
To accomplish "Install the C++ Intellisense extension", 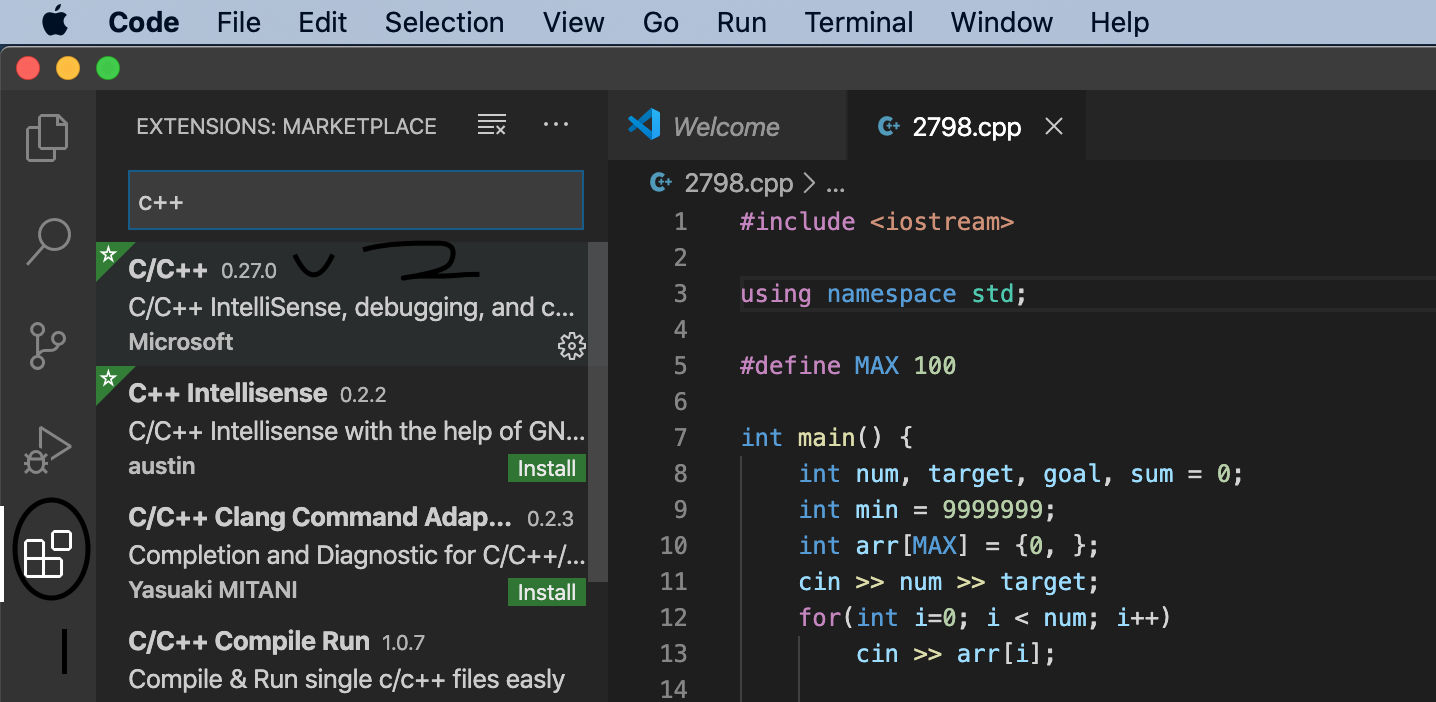I will pos(547,468).
